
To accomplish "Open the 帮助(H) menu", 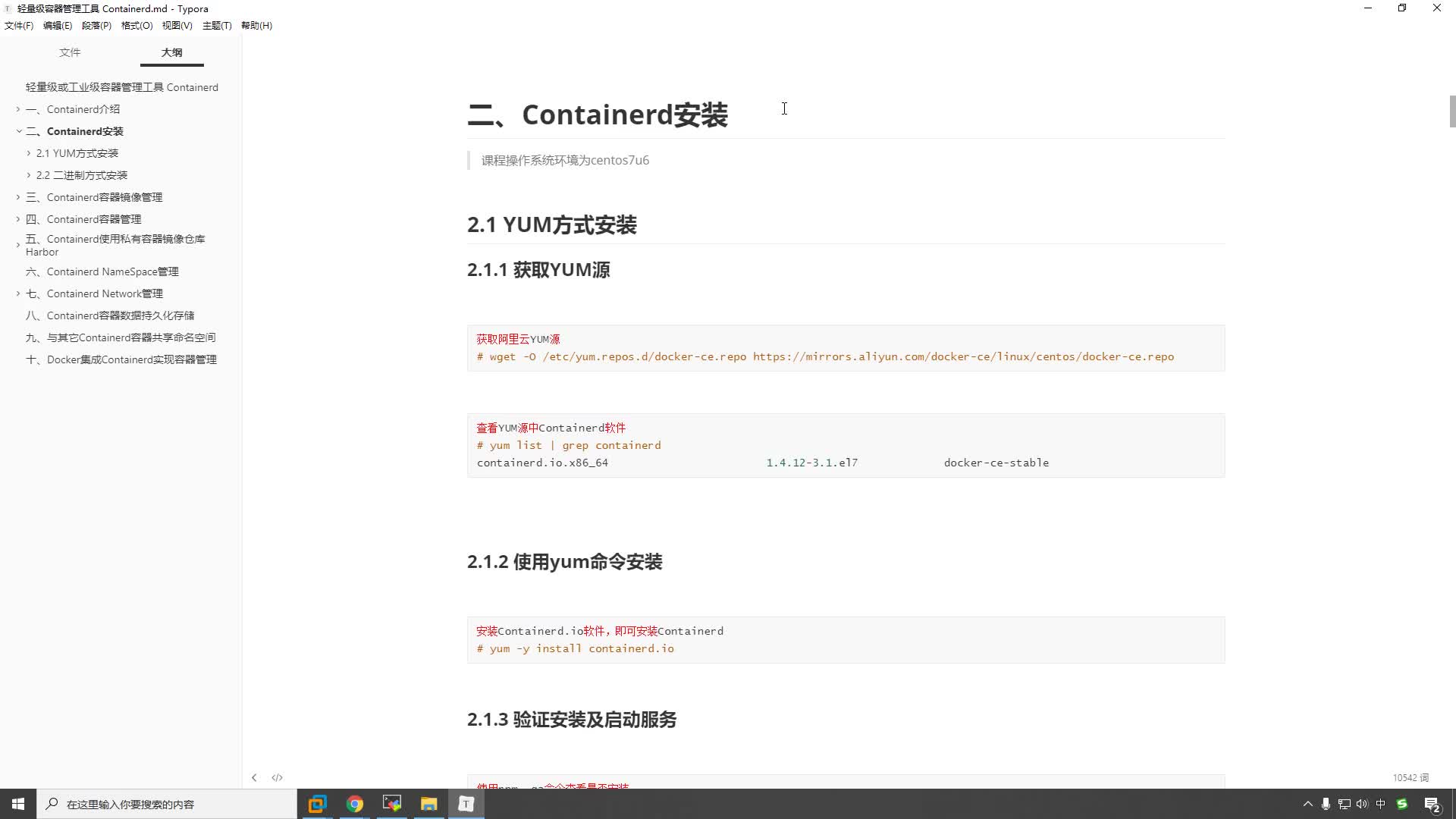I will point(256,25).
